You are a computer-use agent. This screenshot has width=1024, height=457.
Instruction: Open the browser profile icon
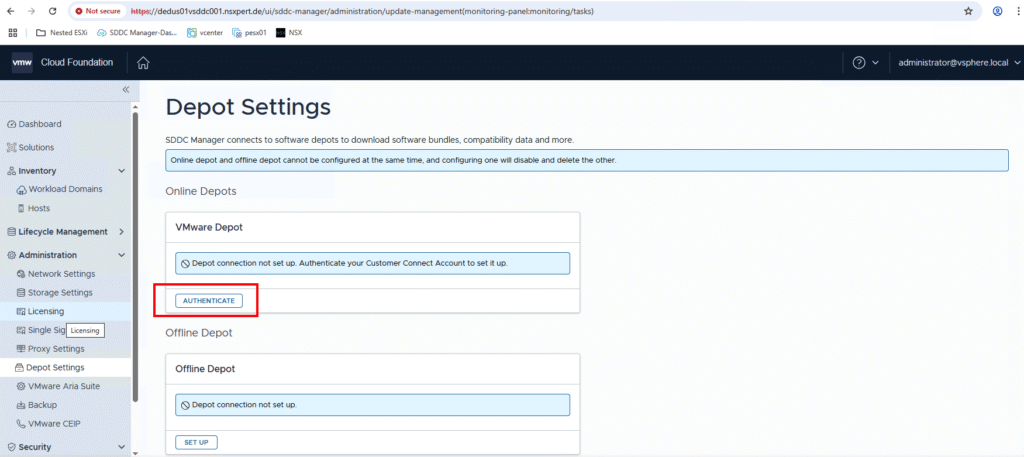pos(997,11)
